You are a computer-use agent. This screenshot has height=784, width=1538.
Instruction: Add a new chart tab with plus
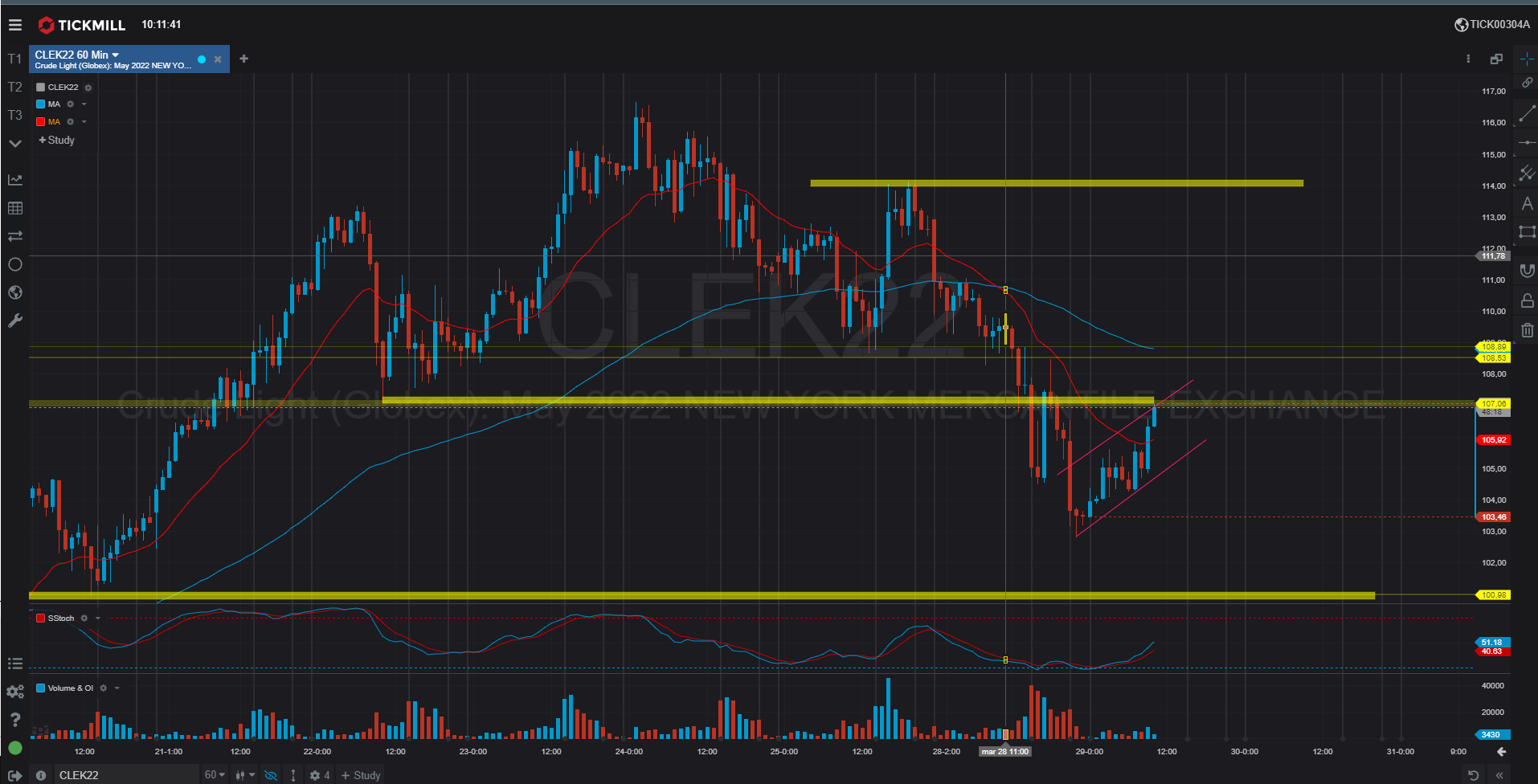point(243,59)
